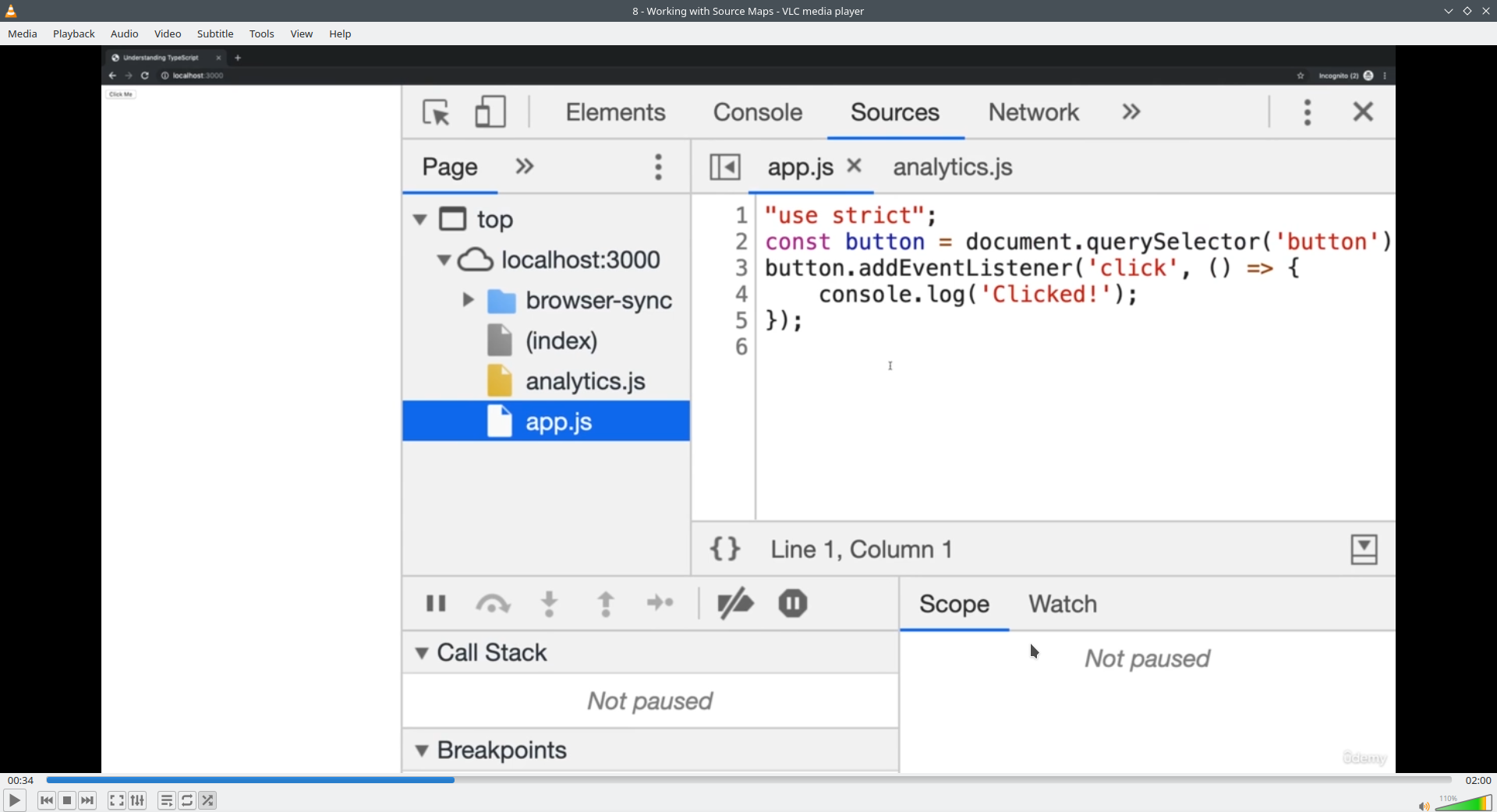Open the Help menu
Screen dimensions: 1497x812
[340, 34]
